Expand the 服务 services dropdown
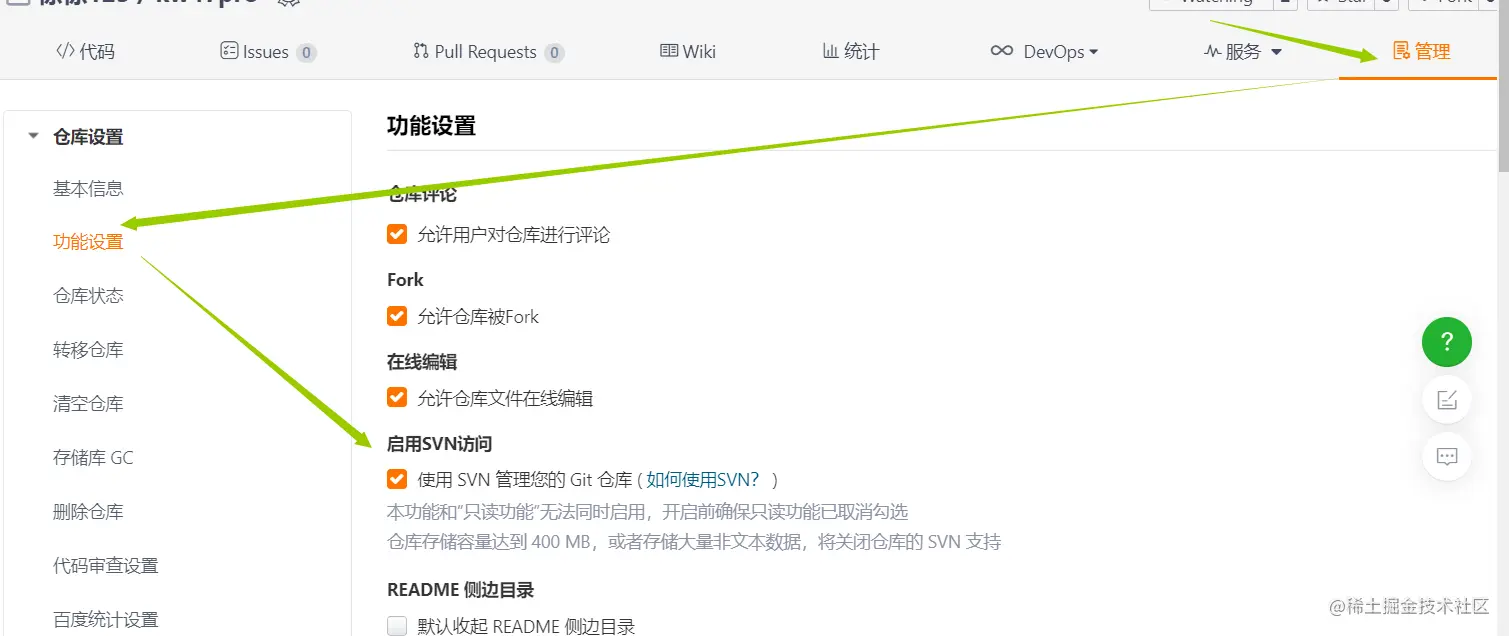The image size is (1509, 636). click(x=1243, y=52)
